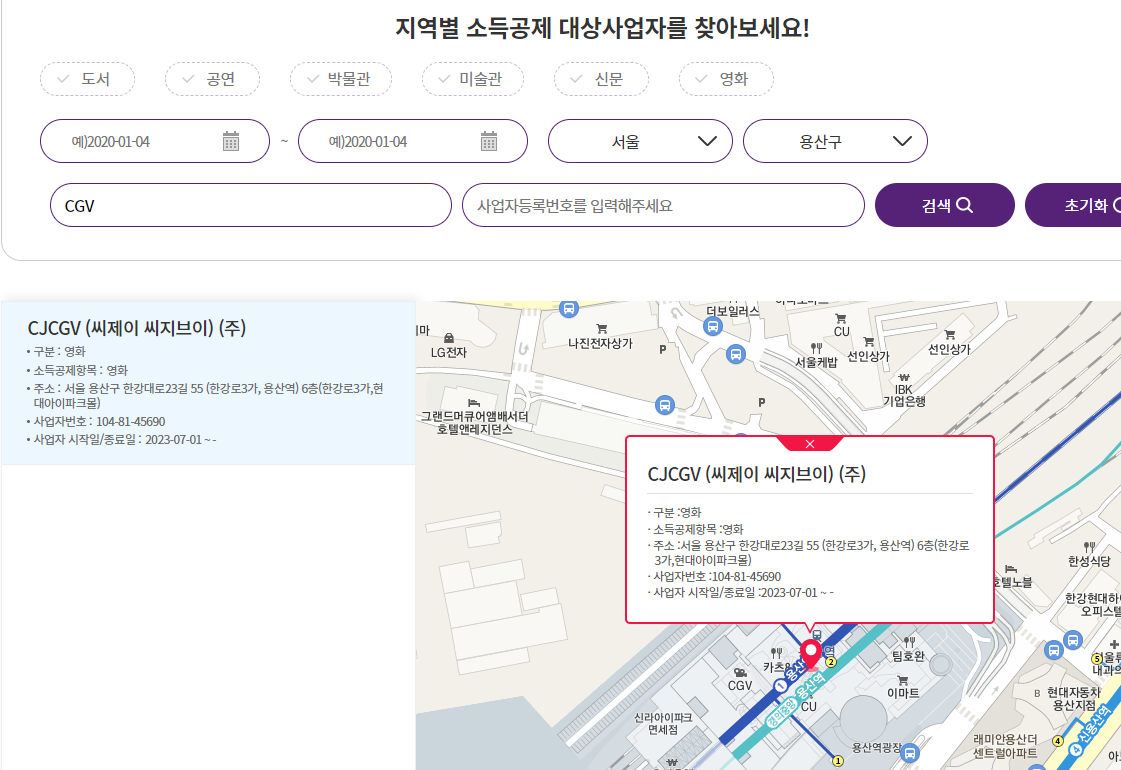Open the 서울 region dropdown
1121x770 pixels.
click(639, 141)
